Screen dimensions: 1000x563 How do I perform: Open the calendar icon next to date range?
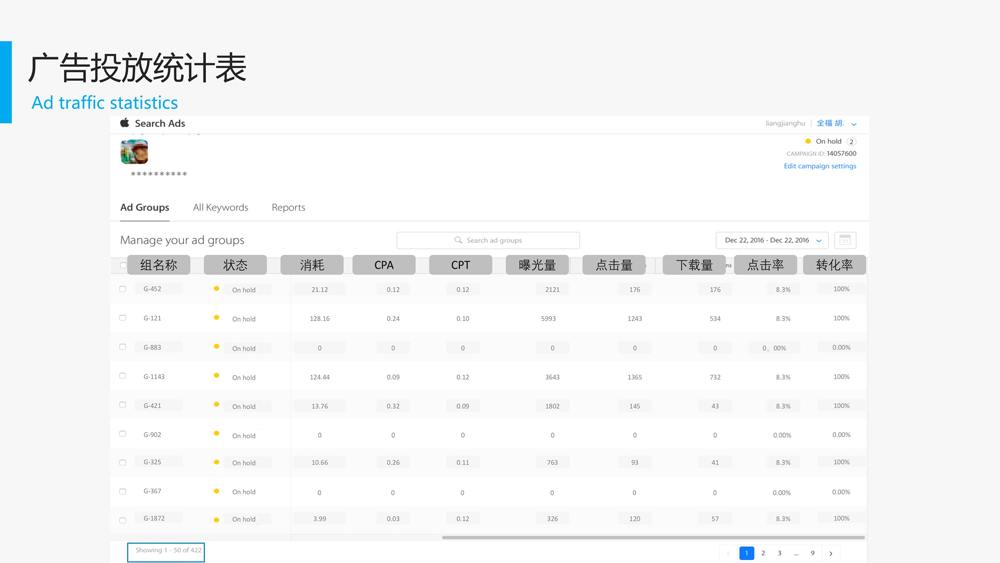point(845,240)
